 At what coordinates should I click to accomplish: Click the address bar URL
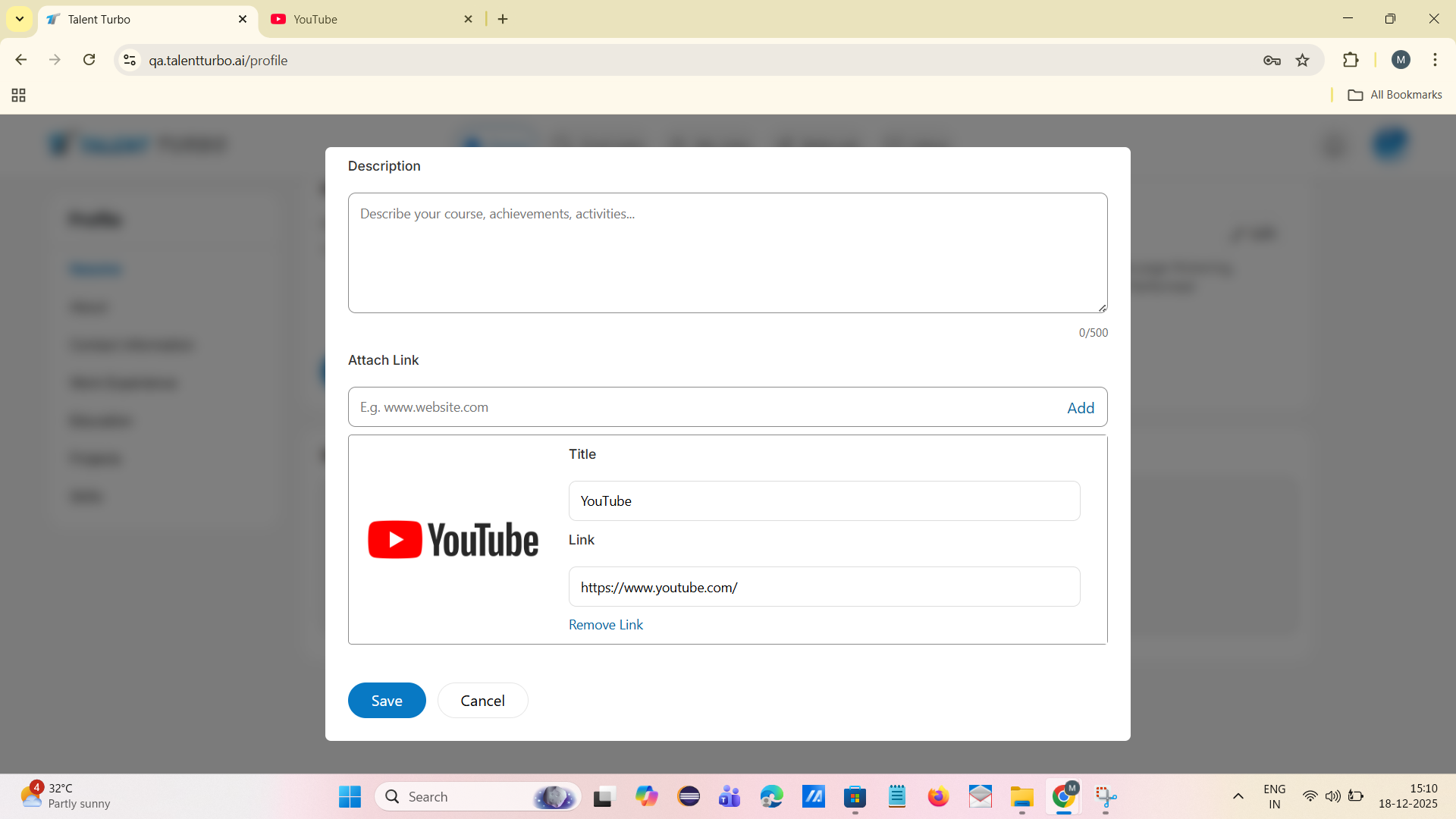[x=218, y=61]
